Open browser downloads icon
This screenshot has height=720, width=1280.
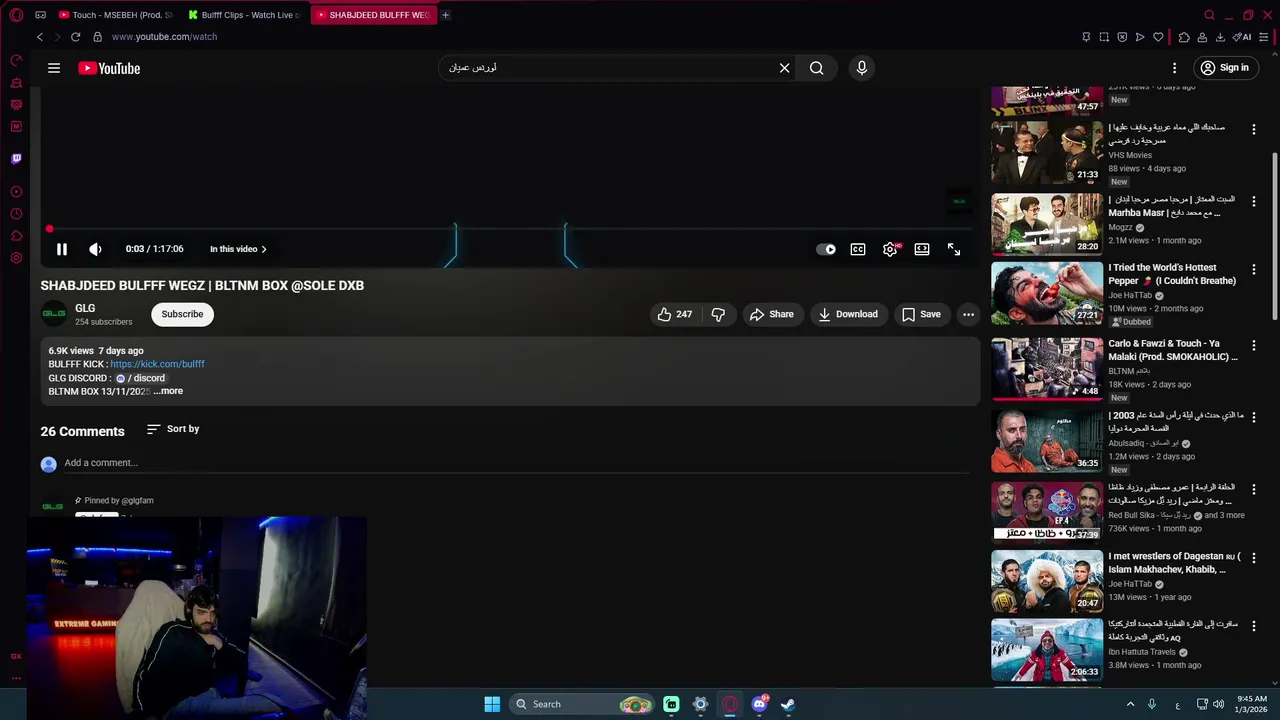pos(1220,37)
